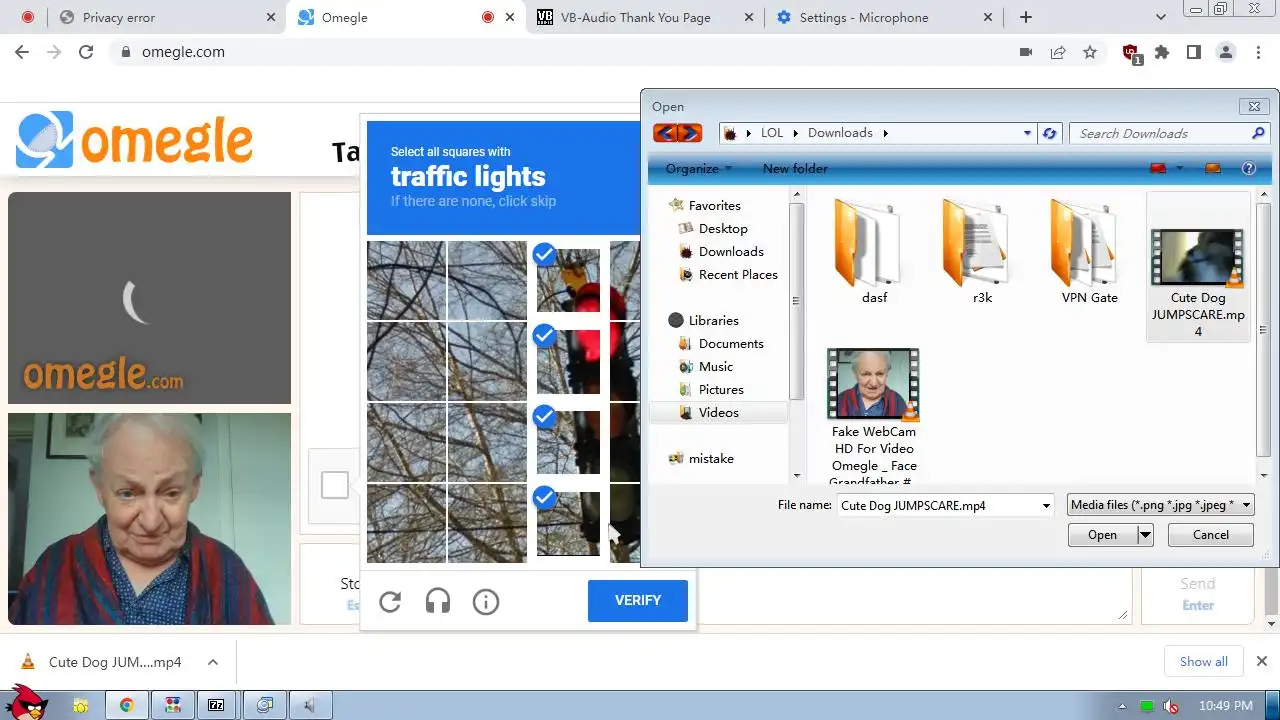Image resolution: width=1280 pixels, height=720 pixels.
Task: Open the split arrow beside the Open button
Action: 1145,535
